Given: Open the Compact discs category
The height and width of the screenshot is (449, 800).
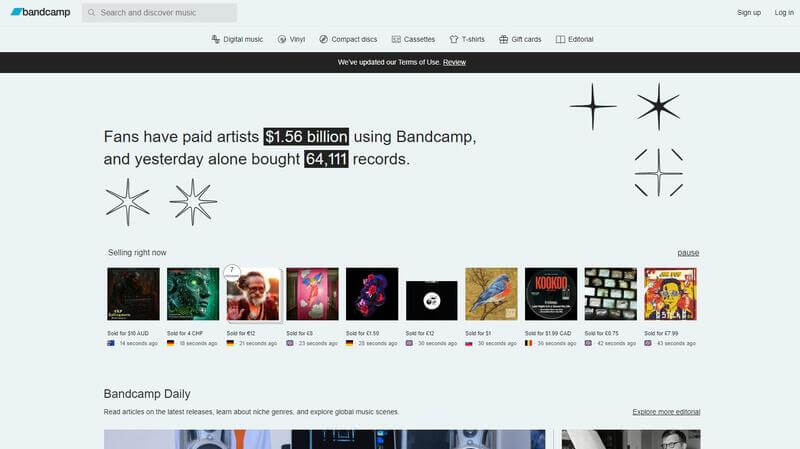Looking at the screenshot, I should tap(348, 39).
